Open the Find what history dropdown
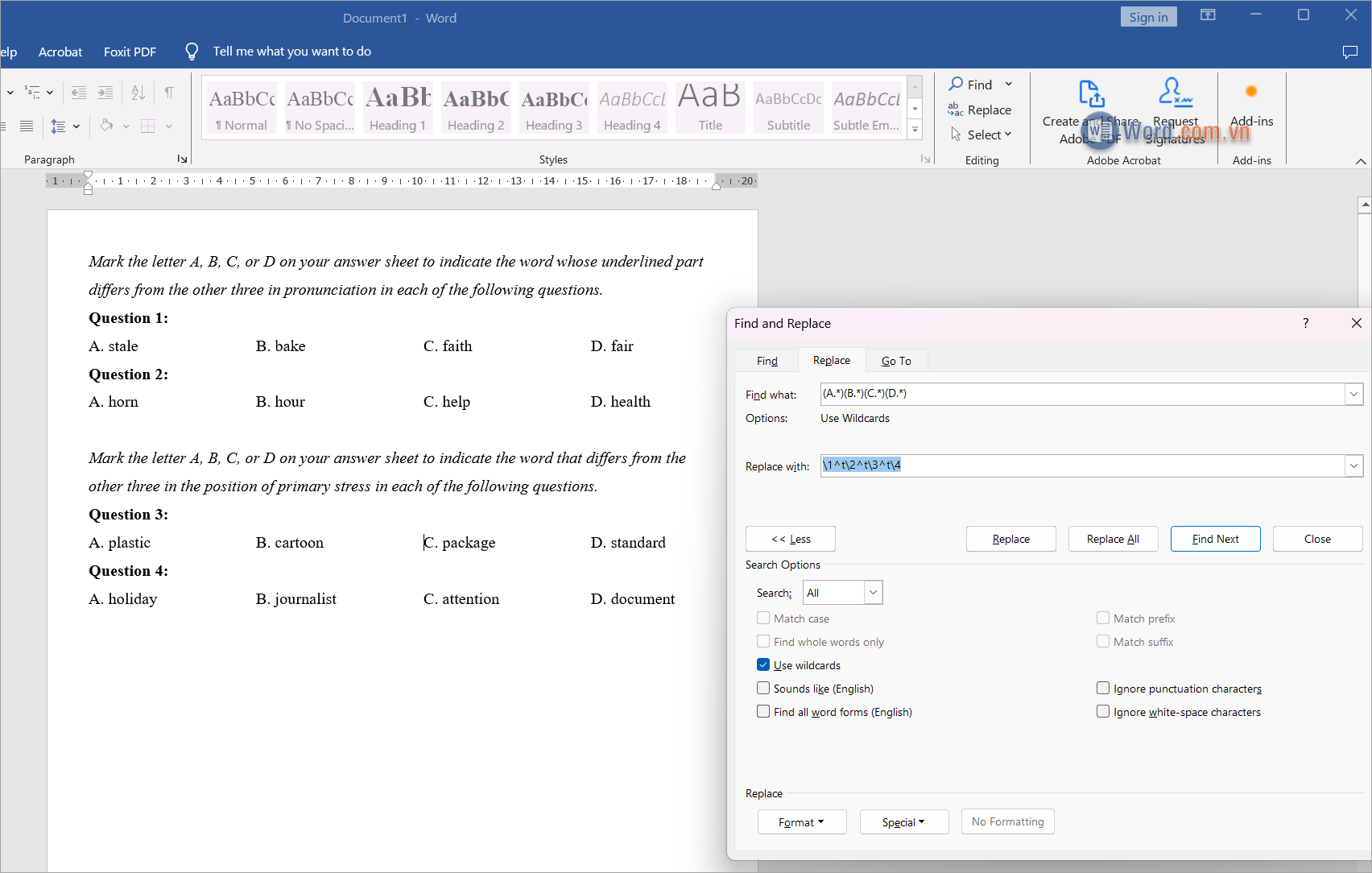The image size is (1372, 873). (1353, 394)
